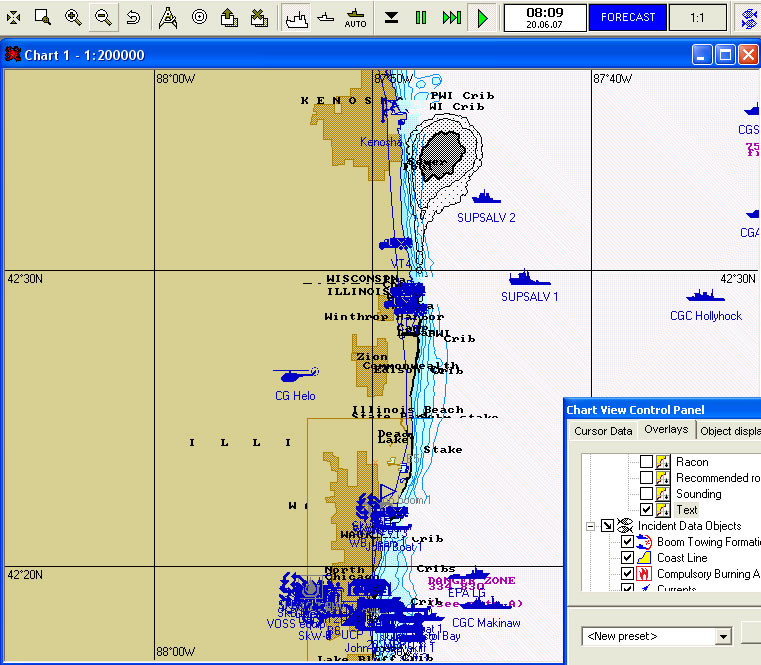This screenshot has height=665, width=761.
Task: Select the CG Helo helicopter on chart
Action: 296,375
